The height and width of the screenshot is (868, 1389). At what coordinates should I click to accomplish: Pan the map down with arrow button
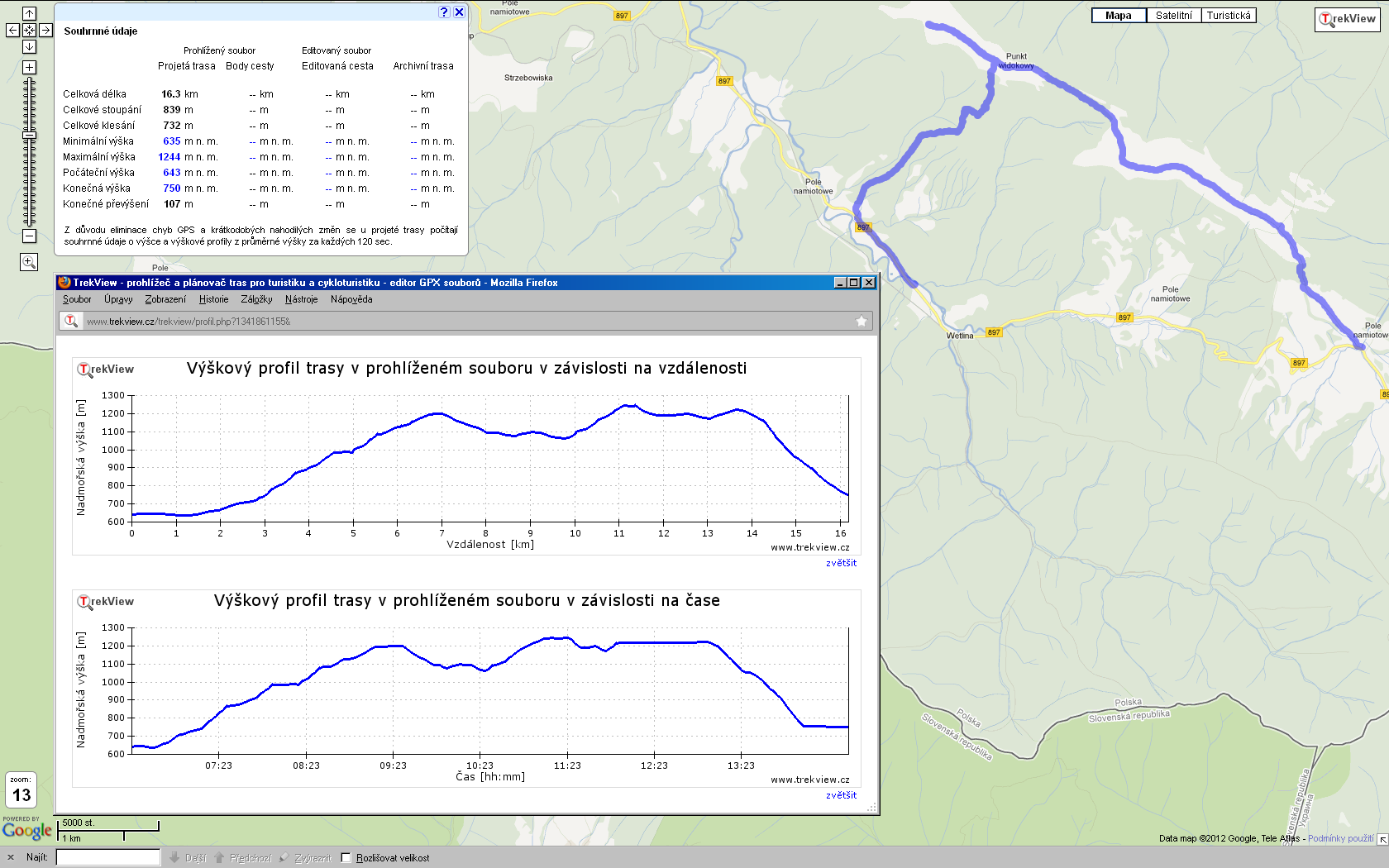(29, 46)
